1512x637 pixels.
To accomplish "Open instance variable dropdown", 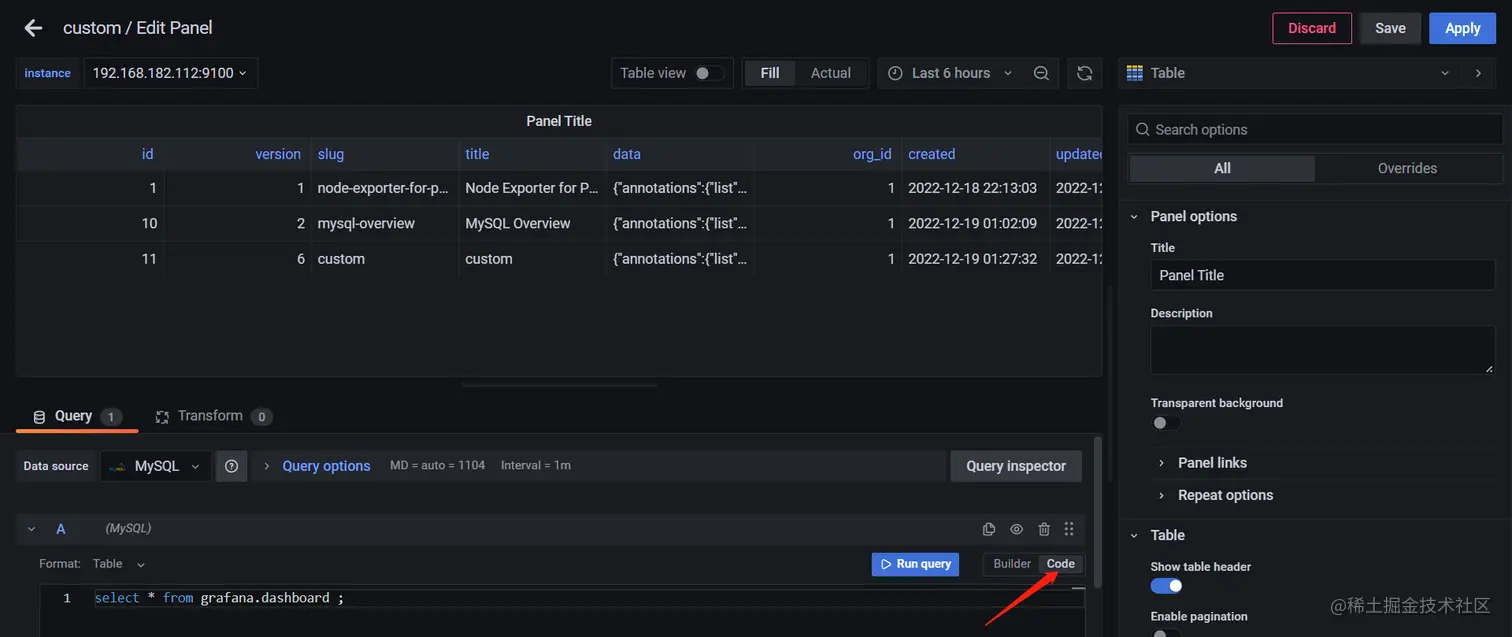I will [x=170, y=73].
